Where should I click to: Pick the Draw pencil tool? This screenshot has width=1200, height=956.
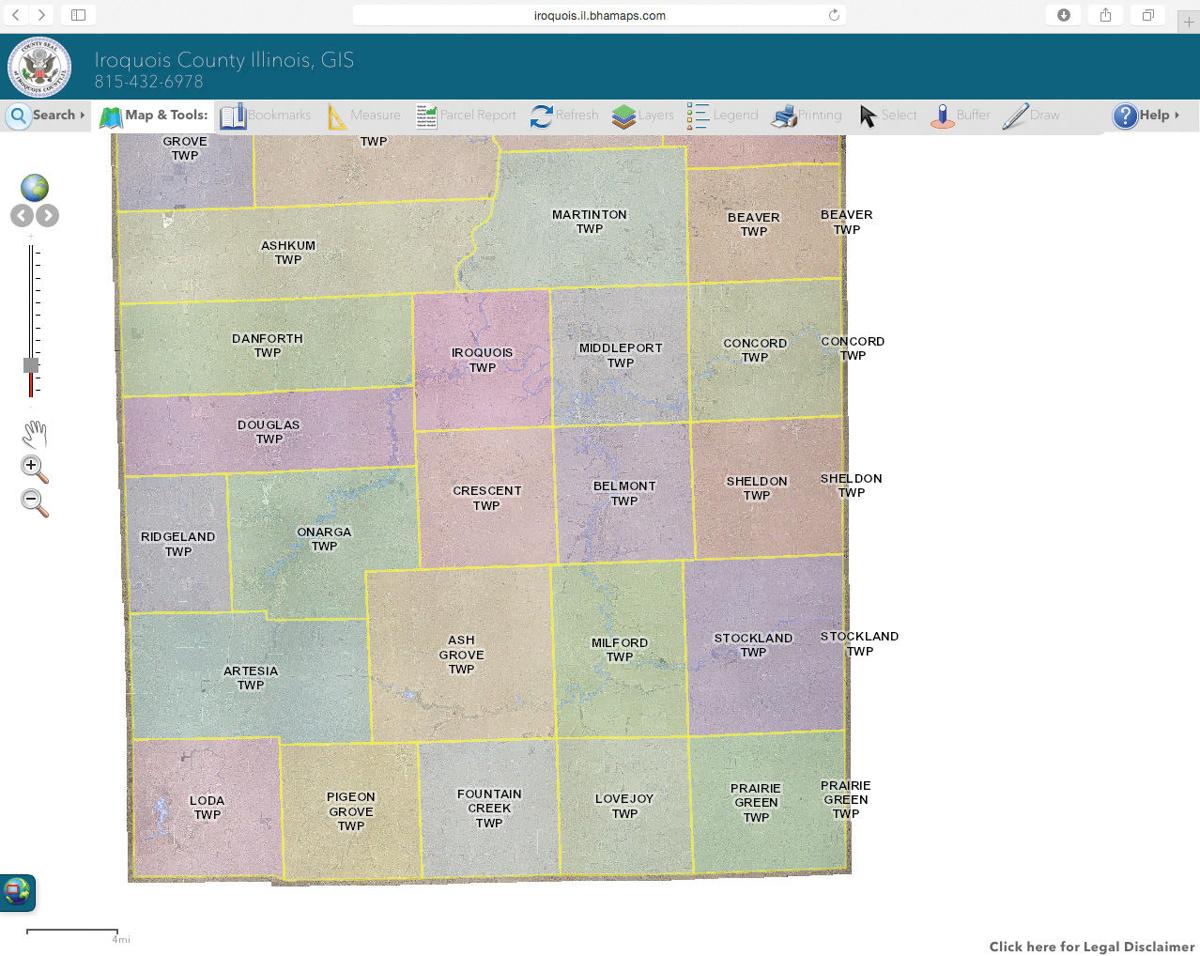[1031, 115]
